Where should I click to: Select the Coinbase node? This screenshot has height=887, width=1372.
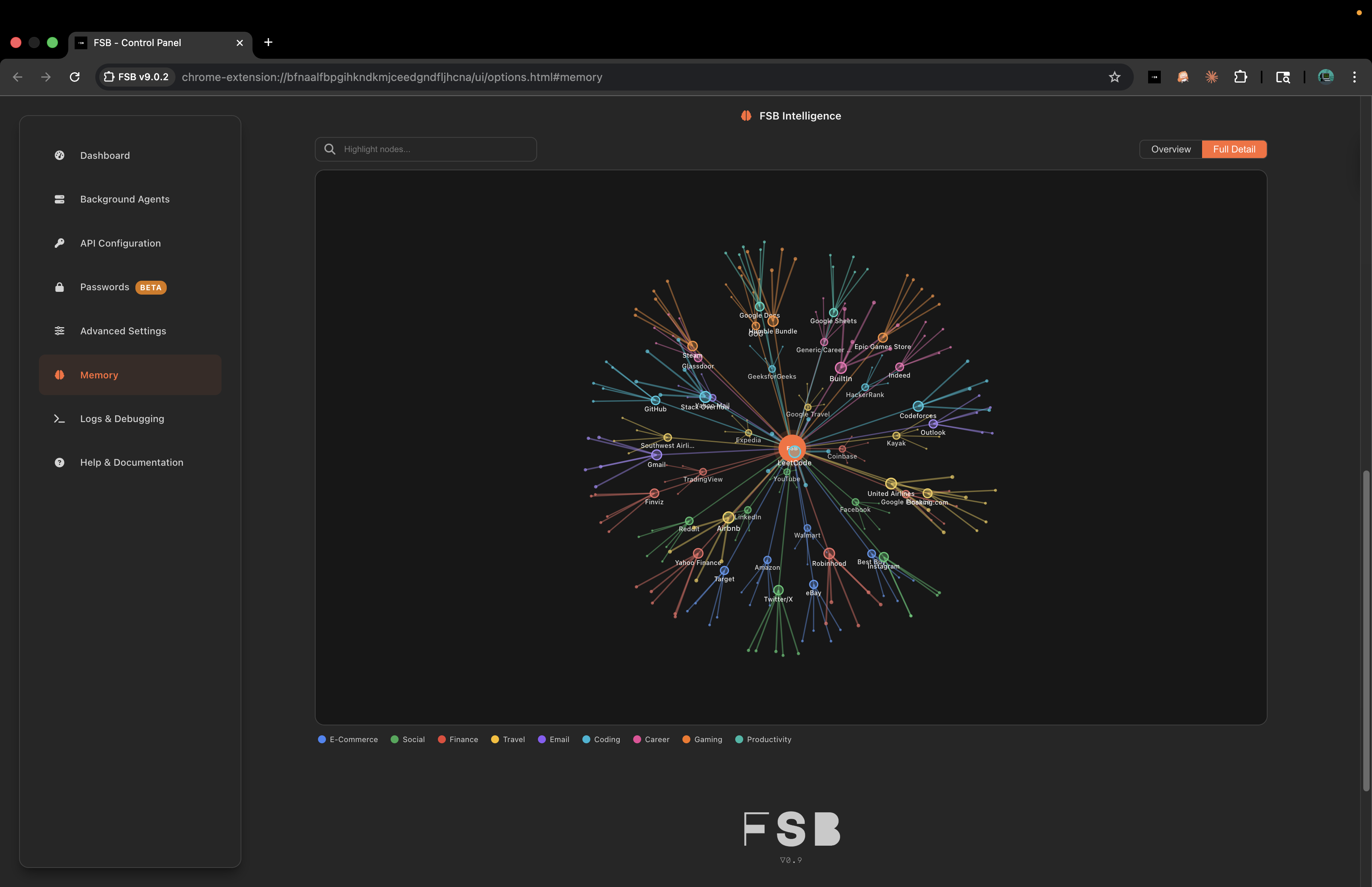[x=842, y=449]
